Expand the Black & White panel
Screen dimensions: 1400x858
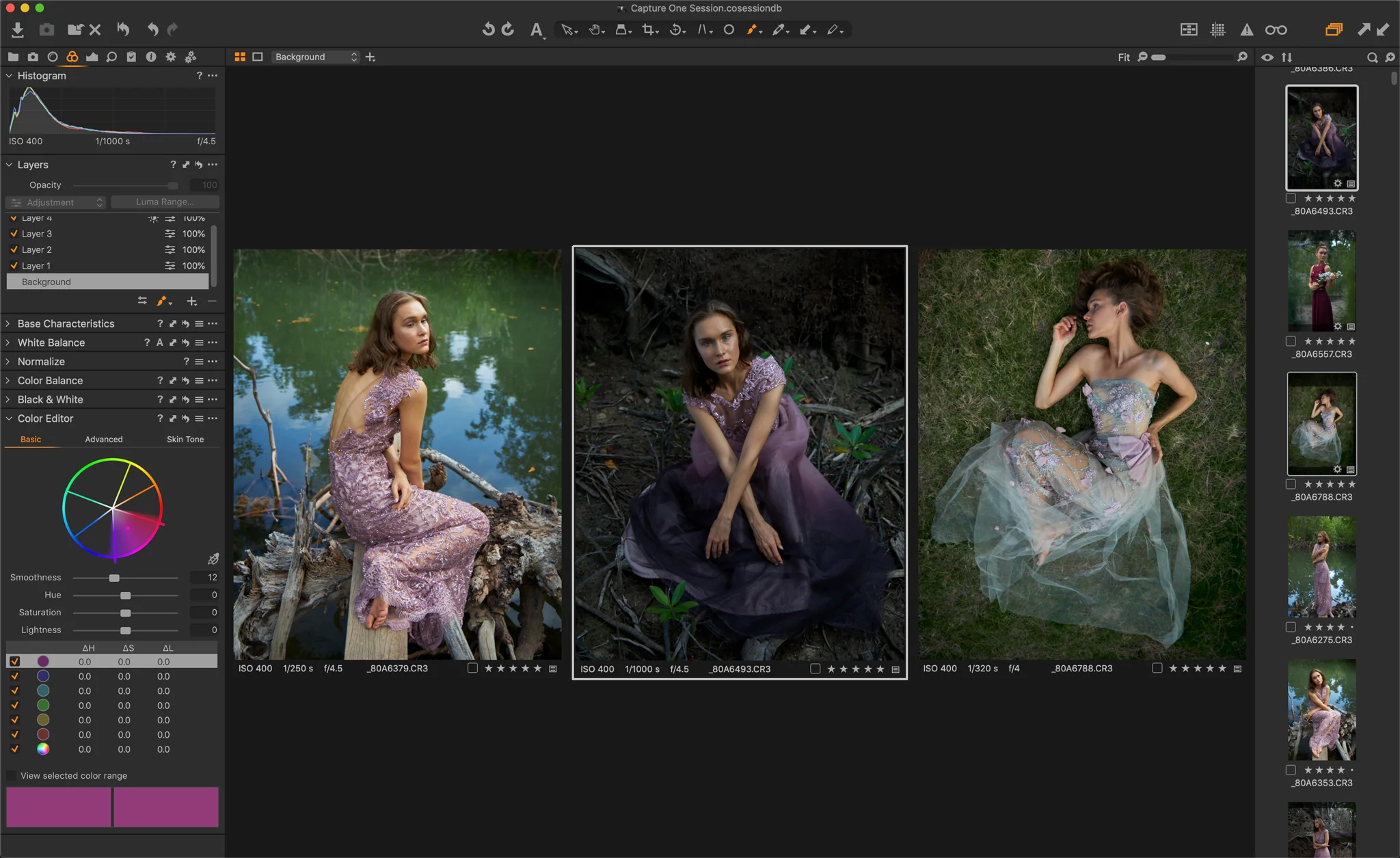[9, 399]
